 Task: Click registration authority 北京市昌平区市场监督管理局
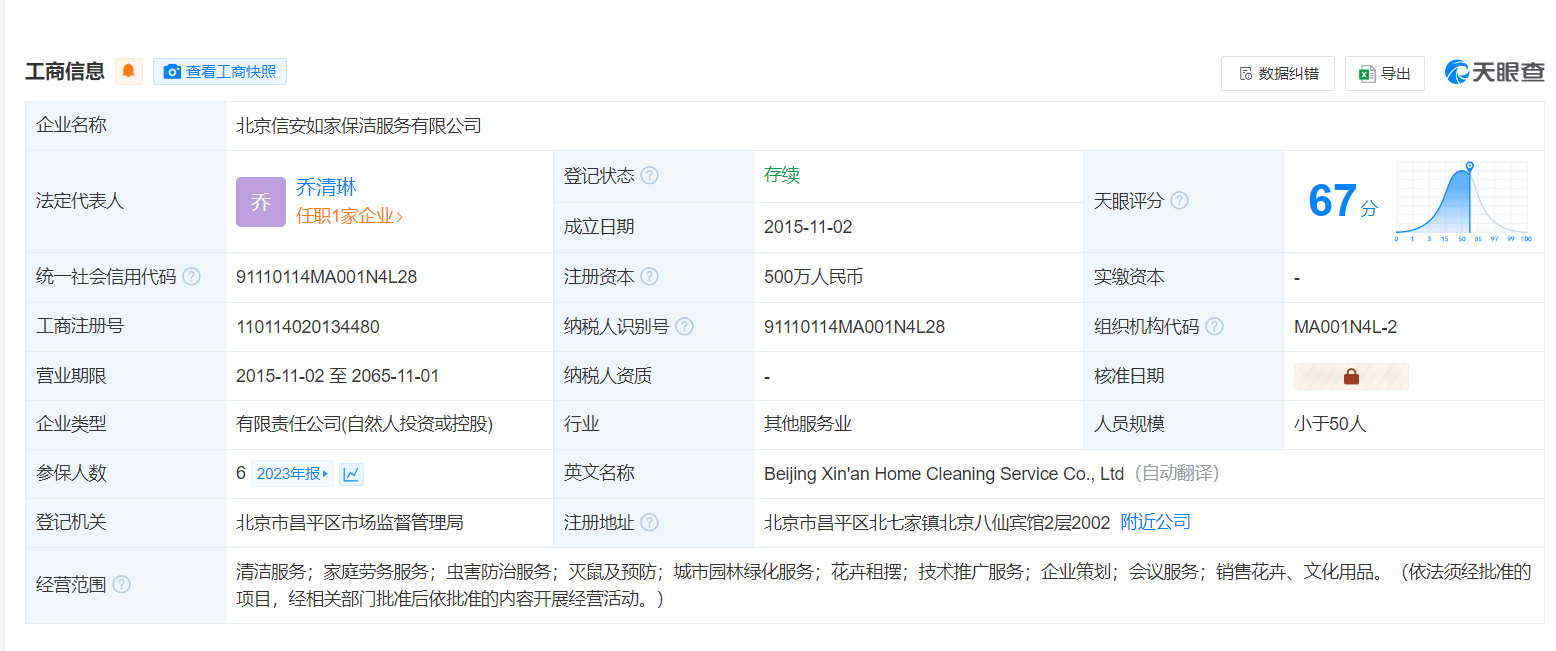click(x=350, y=522)
